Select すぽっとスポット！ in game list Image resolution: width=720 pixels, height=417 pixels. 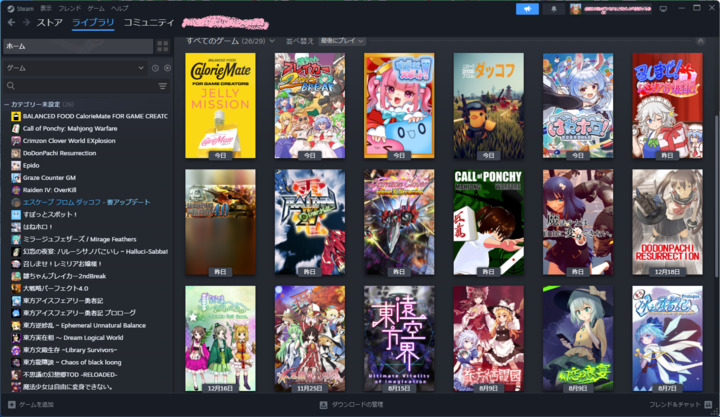45,214
